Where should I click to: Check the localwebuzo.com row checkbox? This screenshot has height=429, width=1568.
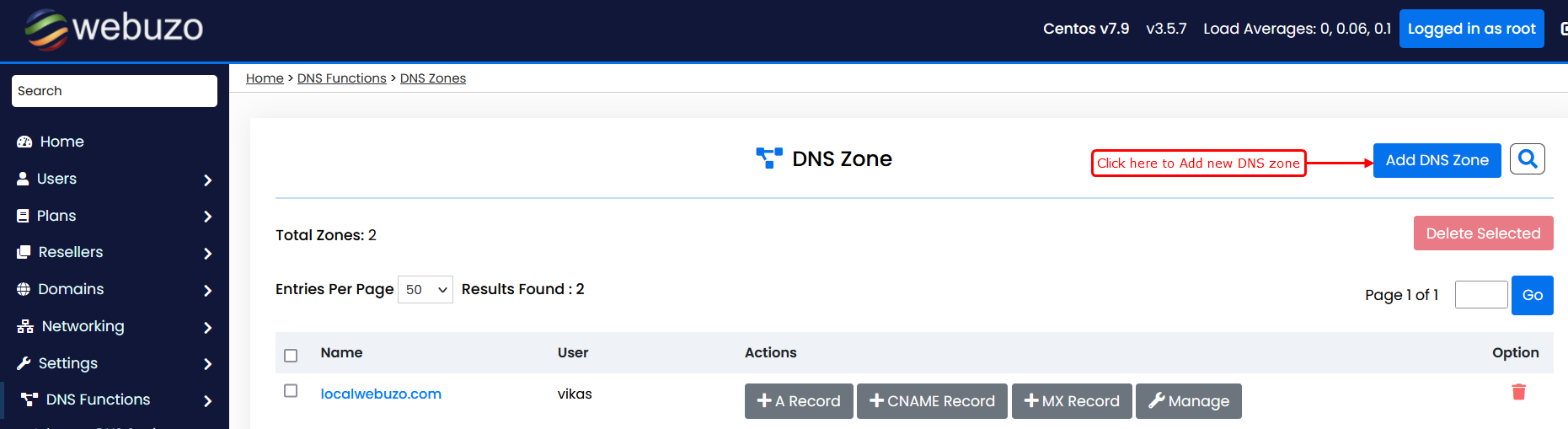[291, 391]
